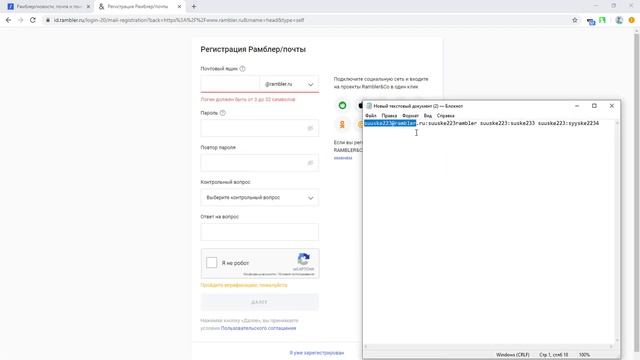Open the Справка menu in Notepad
The height and width of the screenshot is (360, 640).
[445, 116]
